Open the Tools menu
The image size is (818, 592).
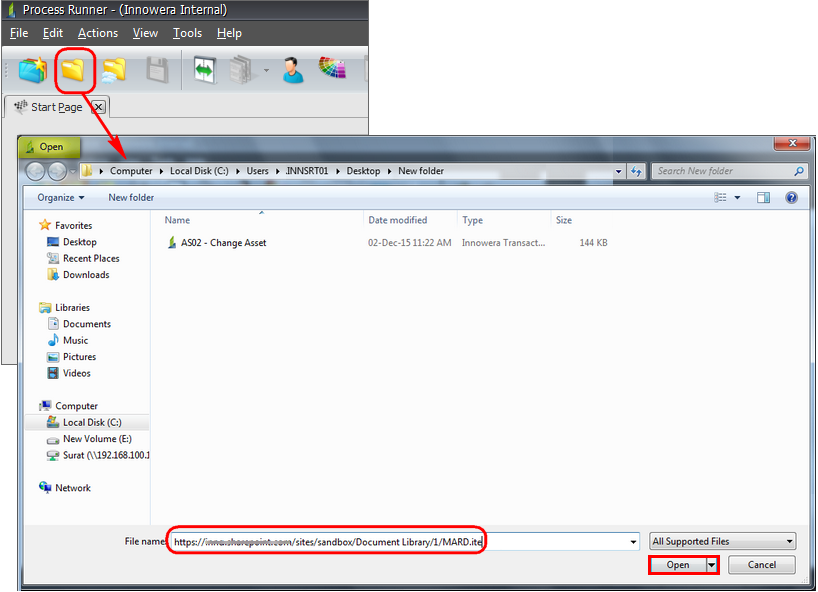187,33
